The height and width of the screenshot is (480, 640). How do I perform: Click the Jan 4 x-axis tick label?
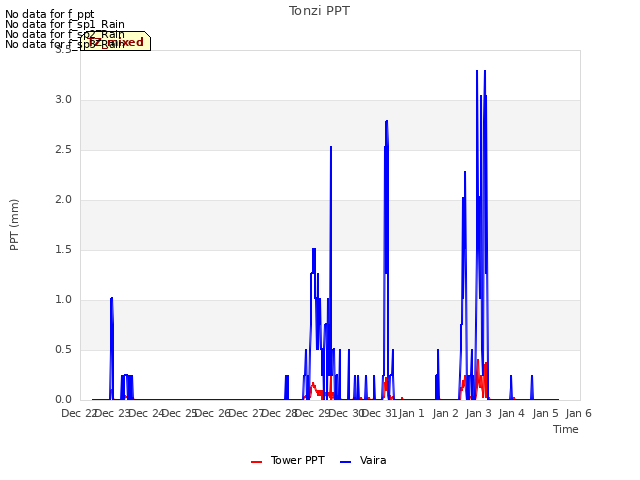point(511,413)
